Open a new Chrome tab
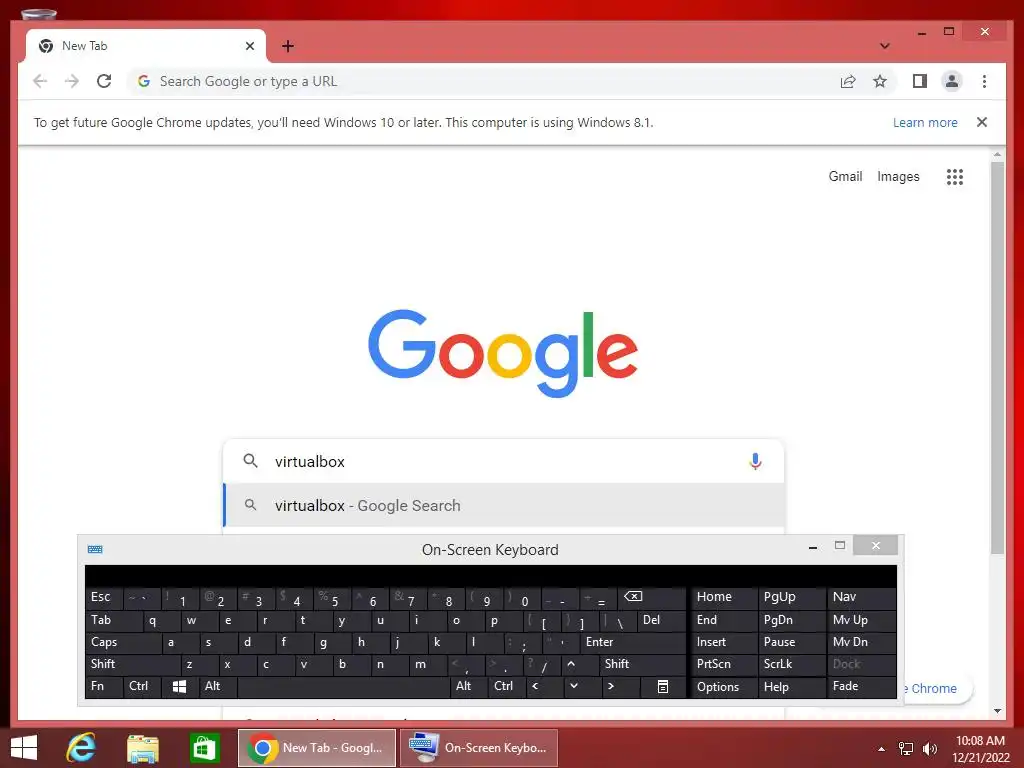Screen dimensions: 1024x768 (x=287, y=46)
